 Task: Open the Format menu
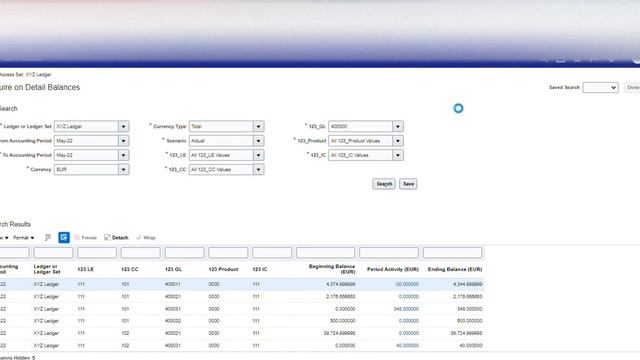(x=24, y=238)
